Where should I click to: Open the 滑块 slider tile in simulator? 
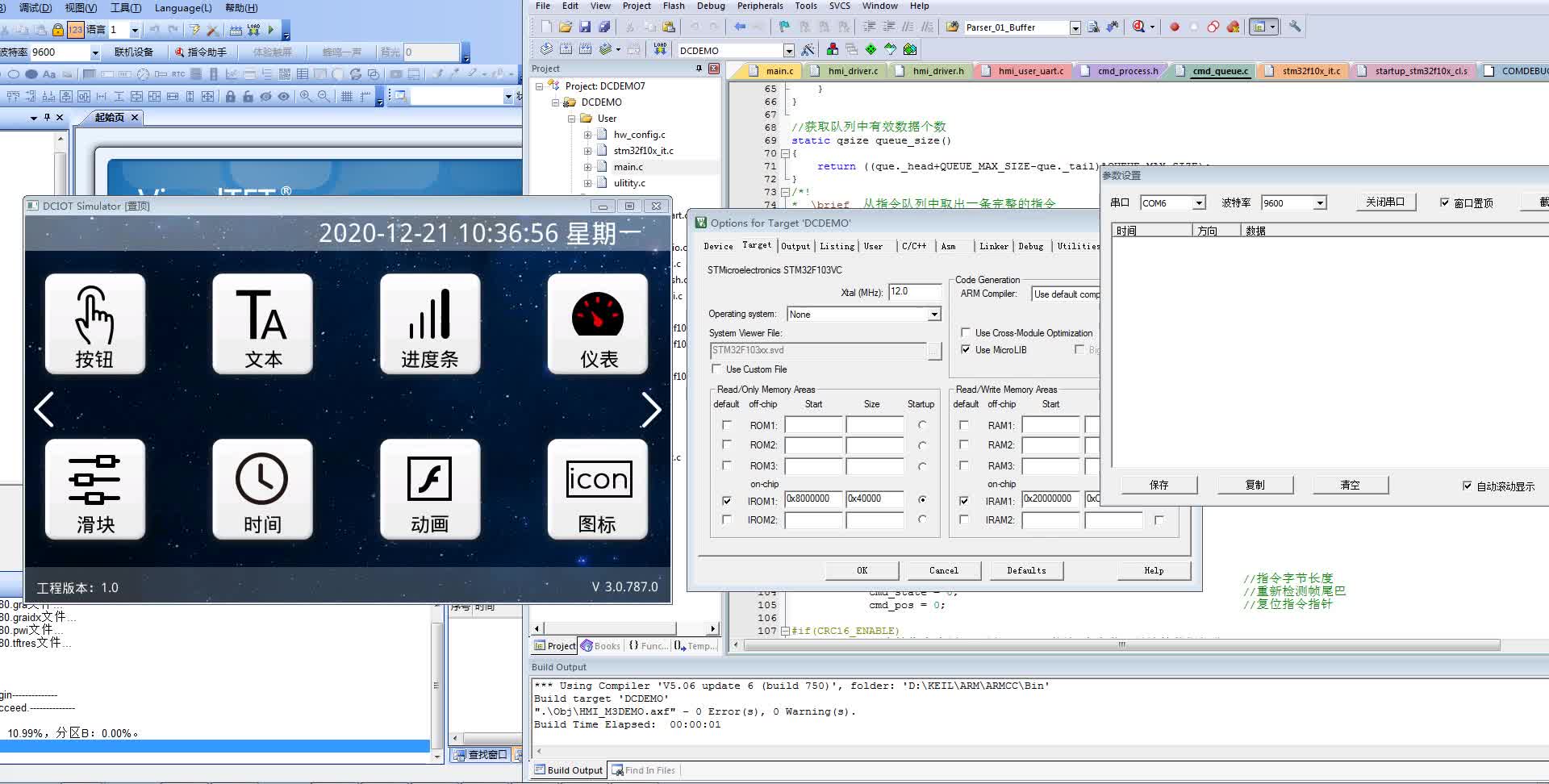[x=95, y=489]
